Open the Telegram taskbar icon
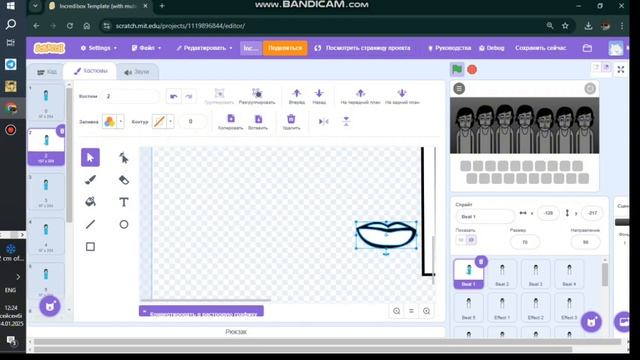The height and width of the screenshot is (360, 640). pos(11,64)
